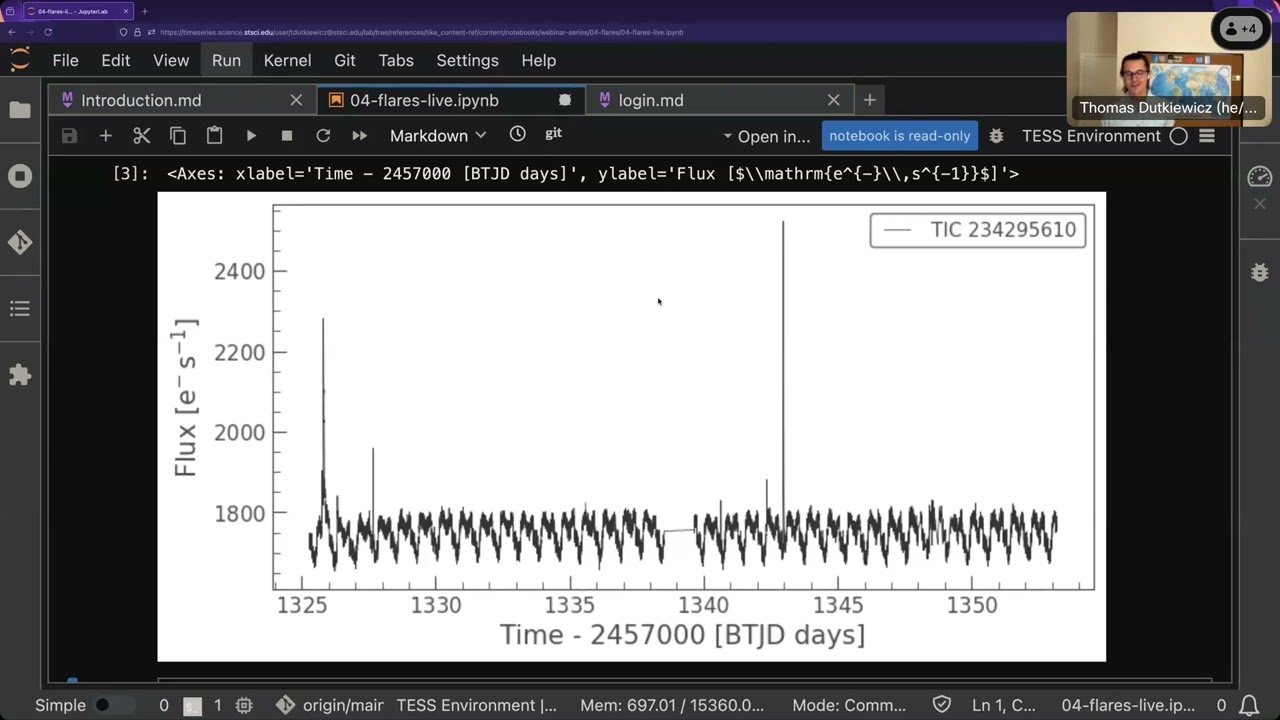Open the Git sidebar panel
The height and width of the screenshot is (720, 1280).
pos(20,243)
